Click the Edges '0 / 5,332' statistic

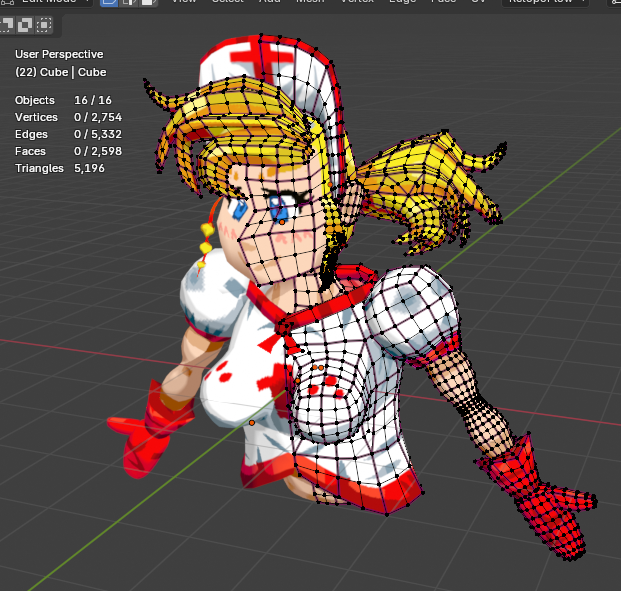click(x=98, y=134)
